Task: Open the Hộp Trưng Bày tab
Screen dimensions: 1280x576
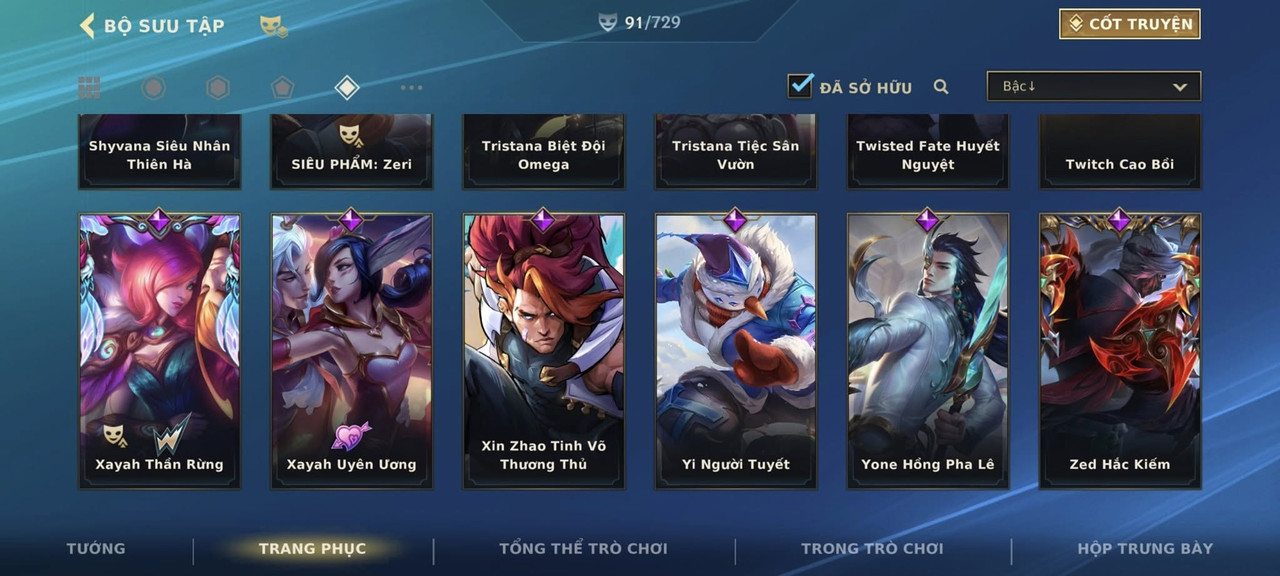Action: point(1145,548)
